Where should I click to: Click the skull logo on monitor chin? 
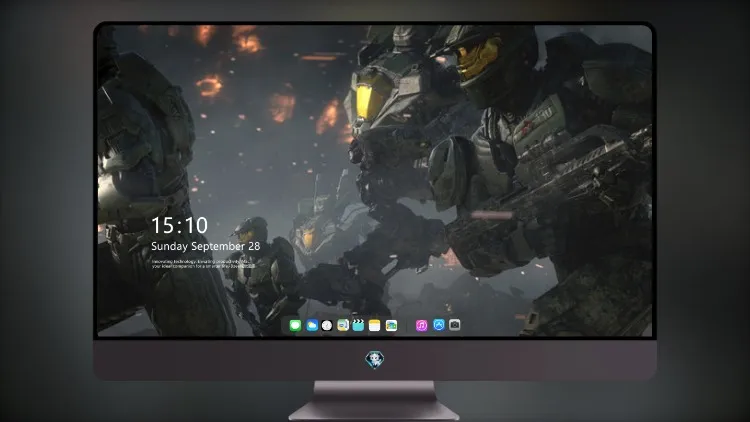[375, 359]
